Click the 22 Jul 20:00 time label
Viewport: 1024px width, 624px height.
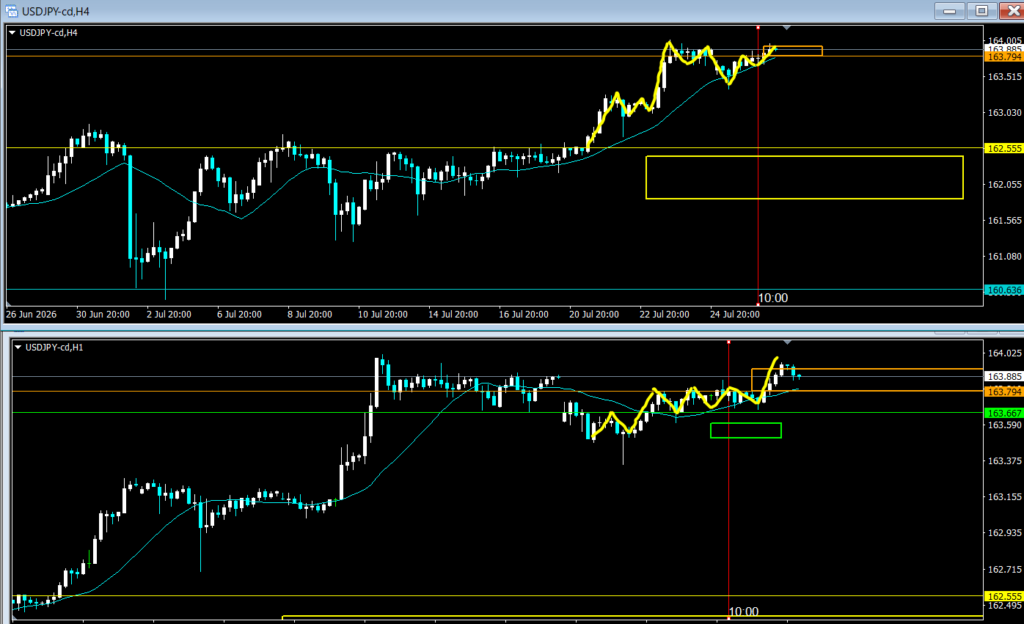point(664,315)
